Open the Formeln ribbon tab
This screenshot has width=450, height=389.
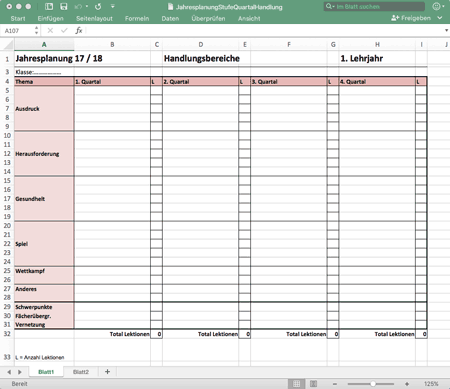click(137, 19)
